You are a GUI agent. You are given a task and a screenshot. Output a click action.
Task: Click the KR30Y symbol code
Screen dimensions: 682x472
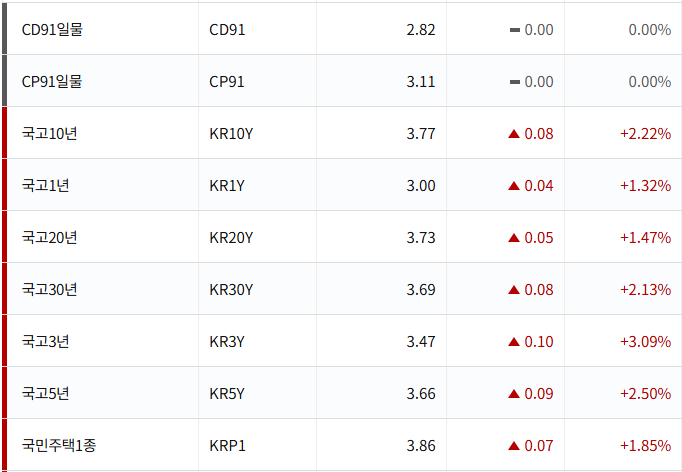[x=231, y=290]
